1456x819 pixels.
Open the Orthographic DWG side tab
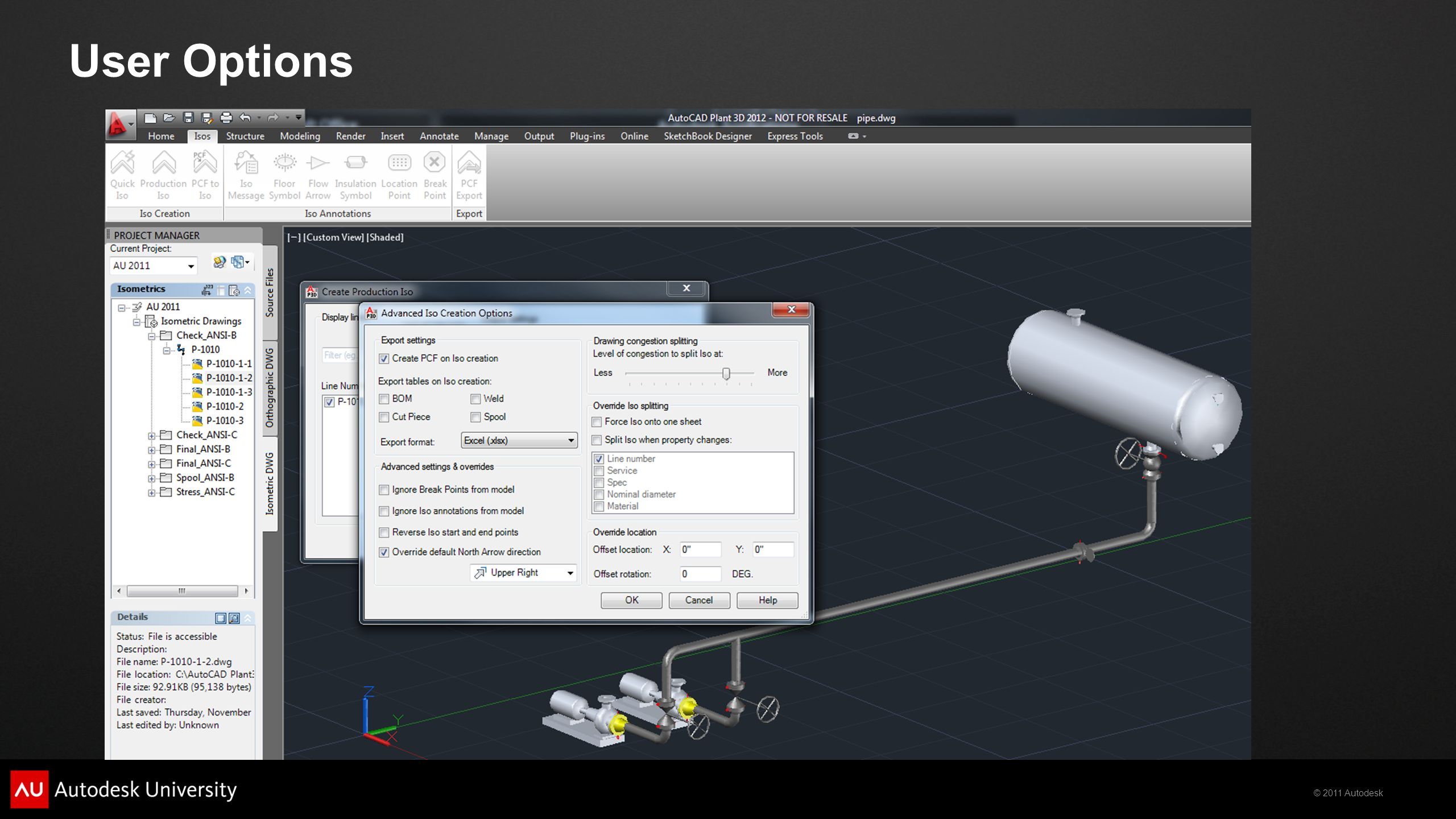tap(270, 388)
